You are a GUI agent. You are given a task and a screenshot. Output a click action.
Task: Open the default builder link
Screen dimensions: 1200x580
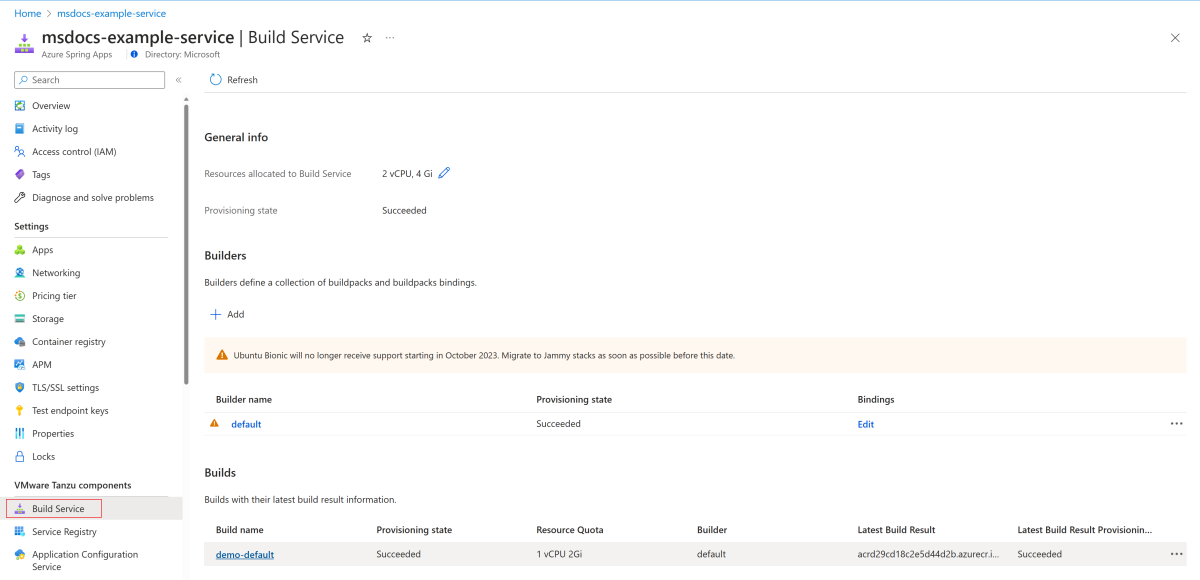point(246,424)
